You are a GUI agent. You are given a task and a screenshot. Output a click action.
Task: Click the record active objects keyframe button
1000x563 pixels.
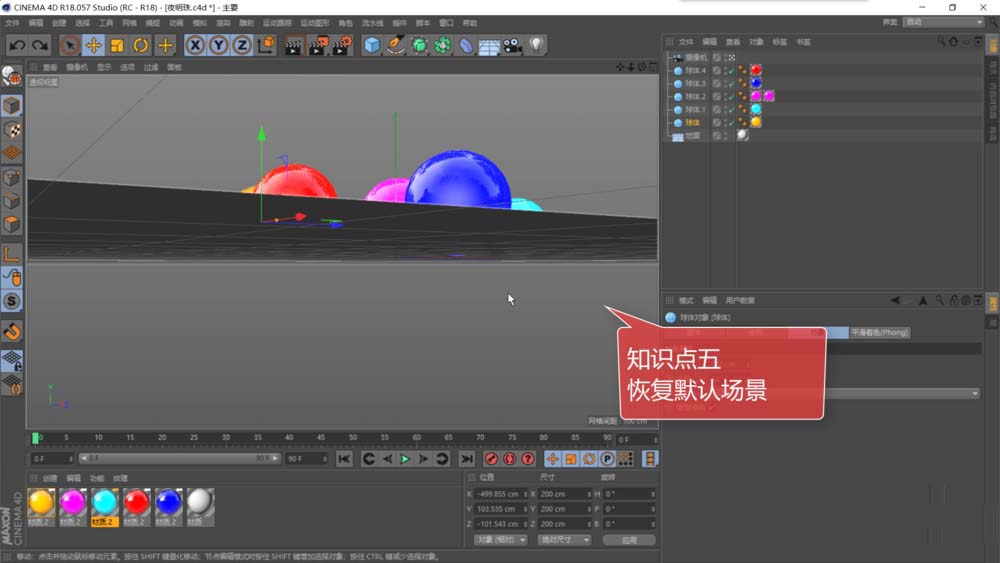pyautogui.click(x=491, y=459)
